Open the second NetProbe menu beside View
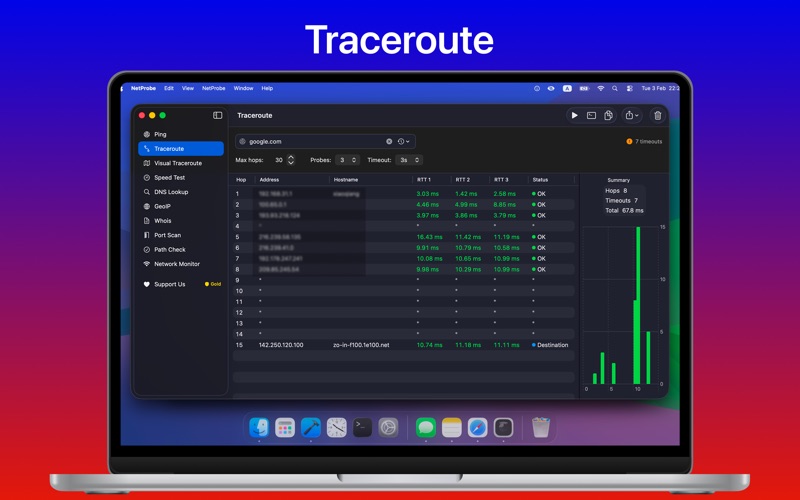Screen dimensions: 800x500 214,88
